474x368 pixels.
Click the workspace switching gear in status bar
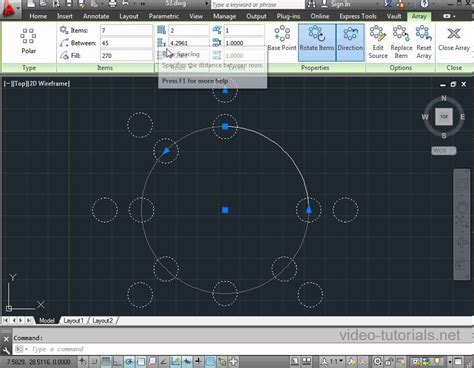(x=377, y=361)
